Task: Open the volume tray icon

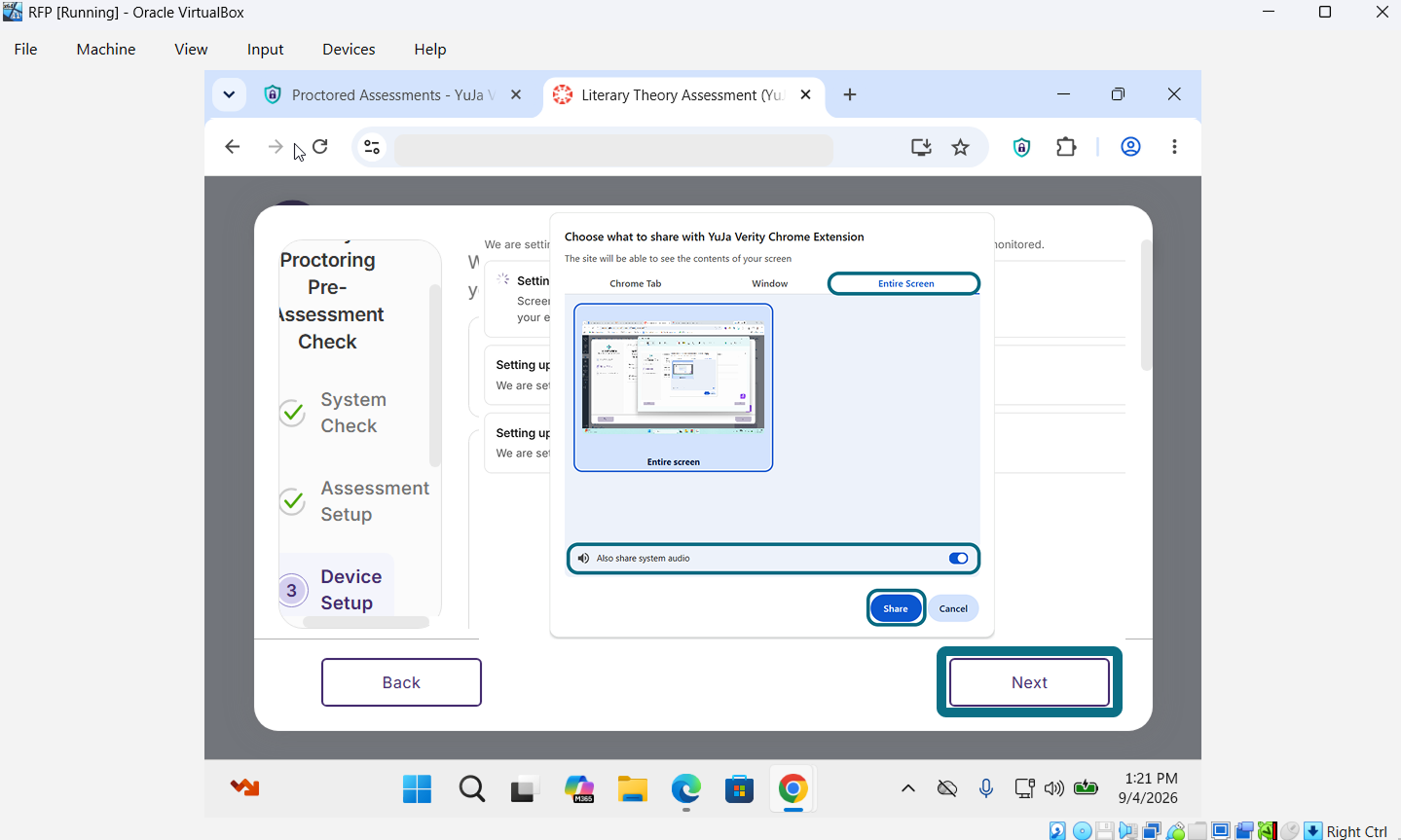Action: coord(1053,788)
